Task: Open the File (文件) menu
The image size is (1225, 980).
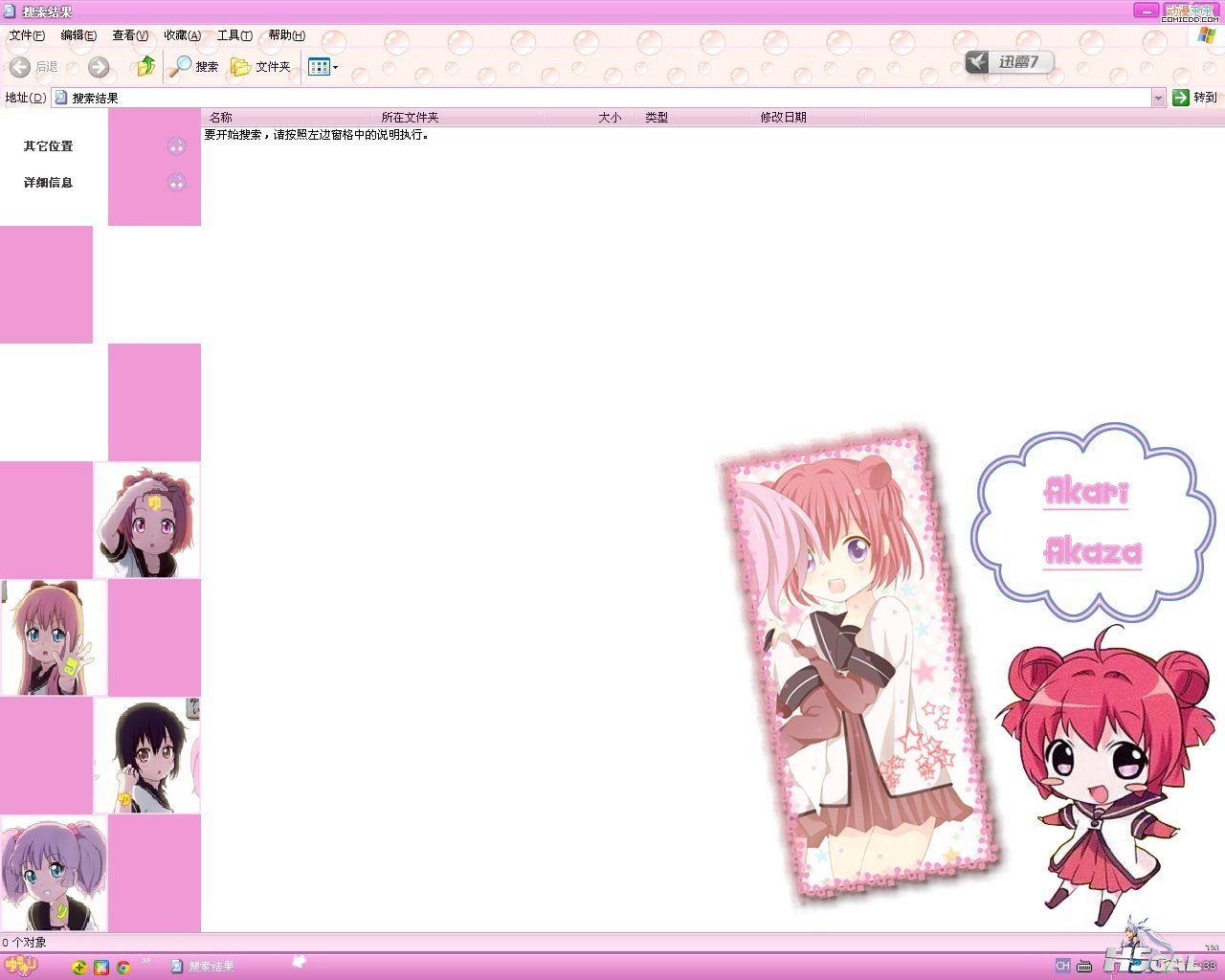Action: tap(26, 35)
